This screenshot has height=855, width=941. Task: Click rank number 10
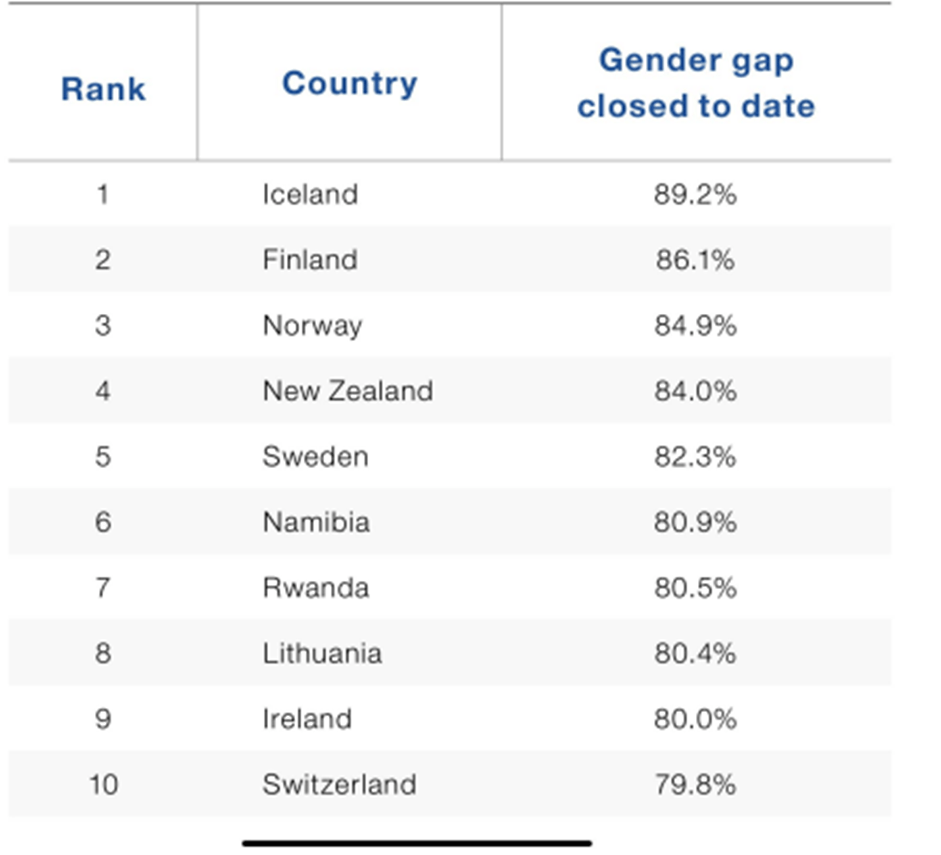(103, 784)
